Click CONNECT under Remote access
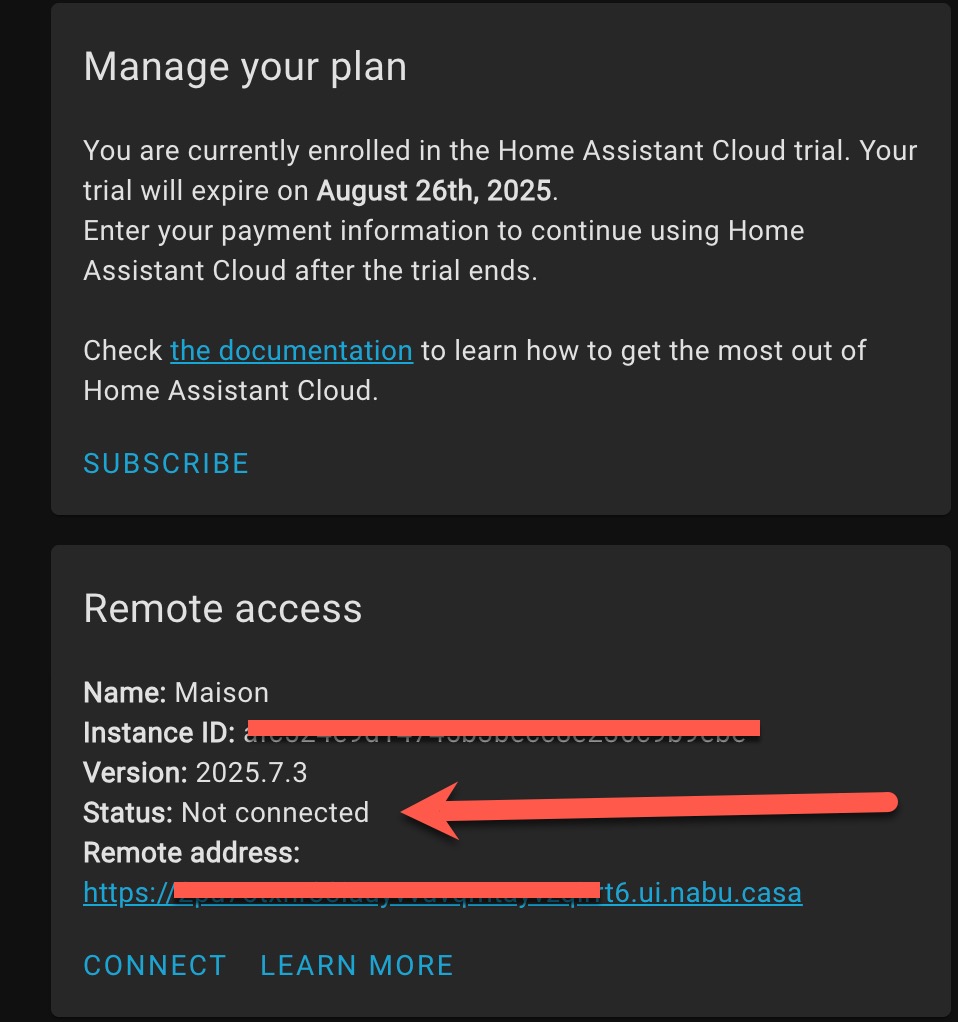The width and height of the screenshot is (958, 1022). (155, 965)
